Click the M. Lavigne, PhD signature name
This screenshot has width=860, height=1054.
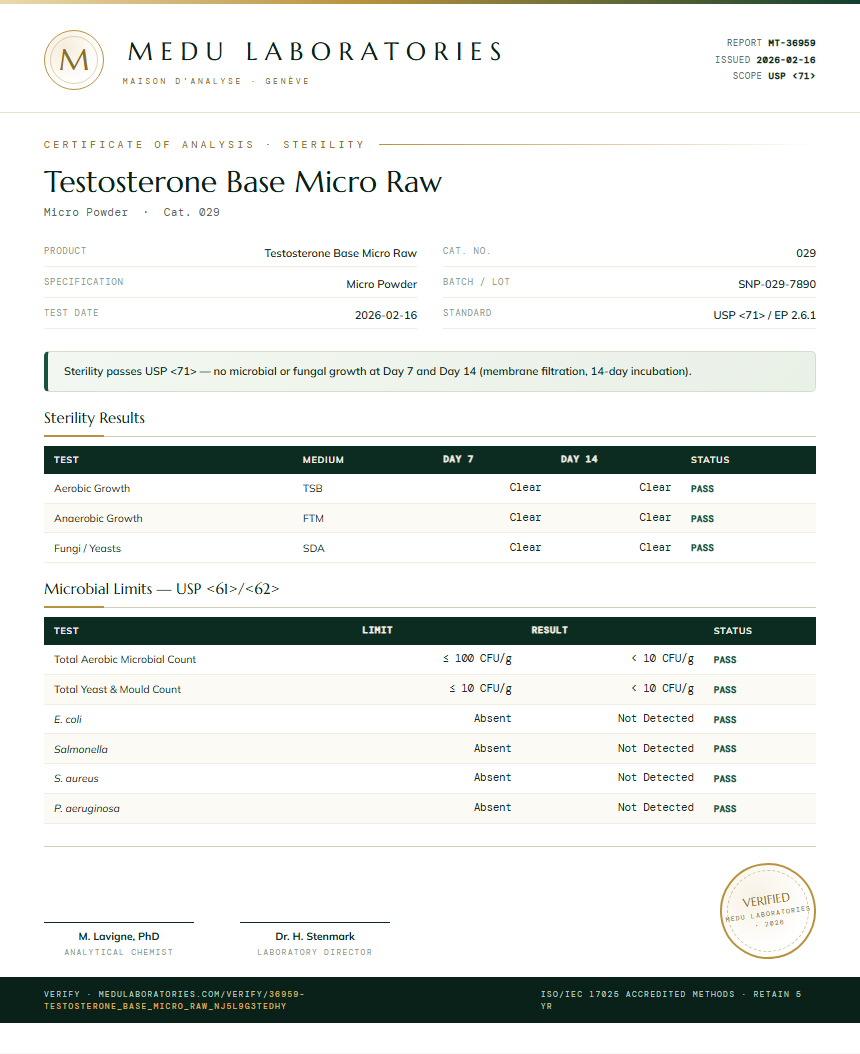click(119, 936)
